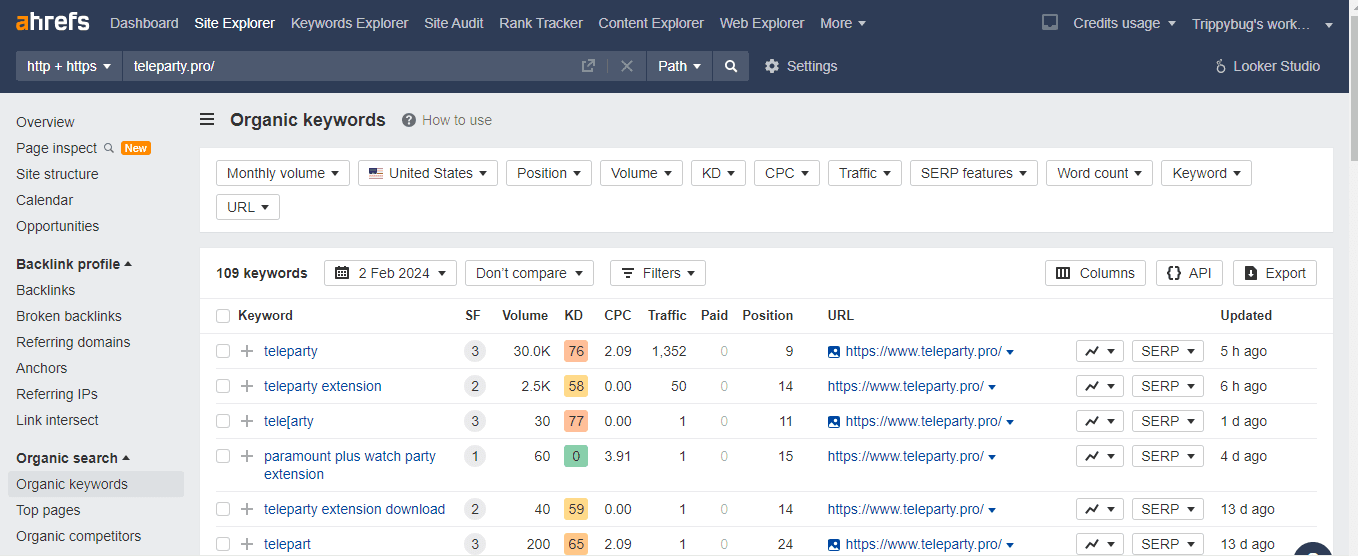The image size is (1358, 556).
Task: Click the Export button
Action: (x=1274, y=273)
